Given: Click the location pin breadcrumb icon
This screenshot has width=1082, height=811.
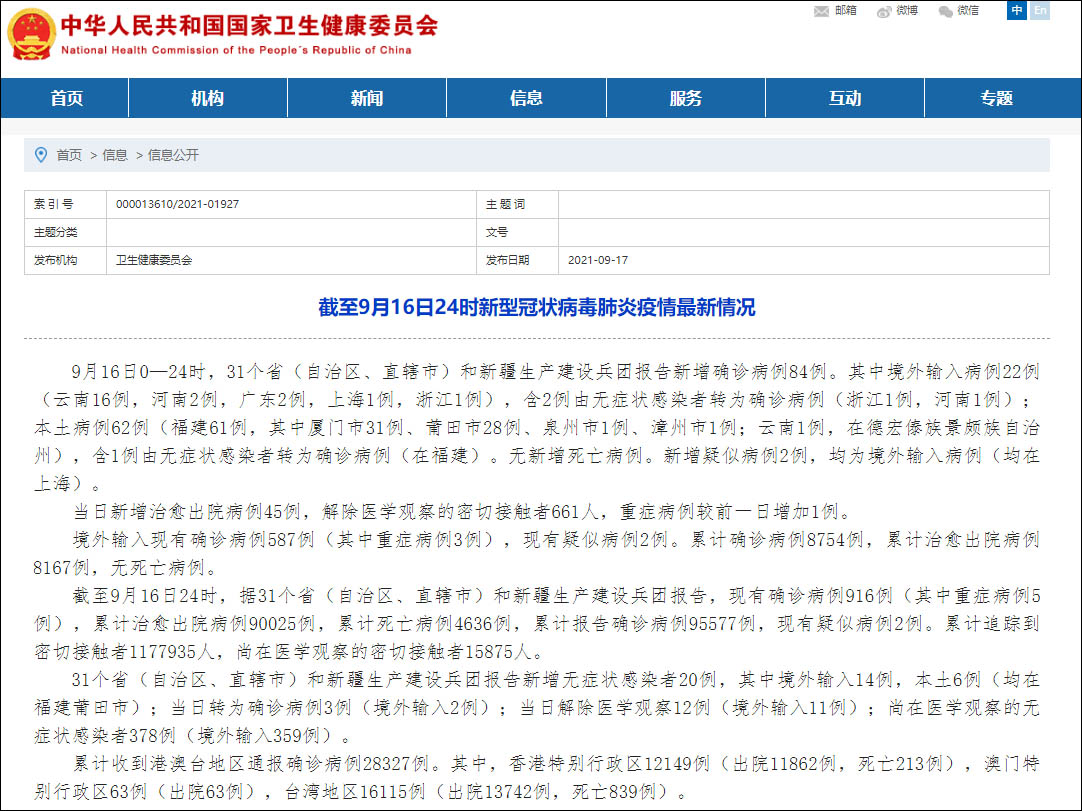Looking at the screenshot, I should click(41, 155).
